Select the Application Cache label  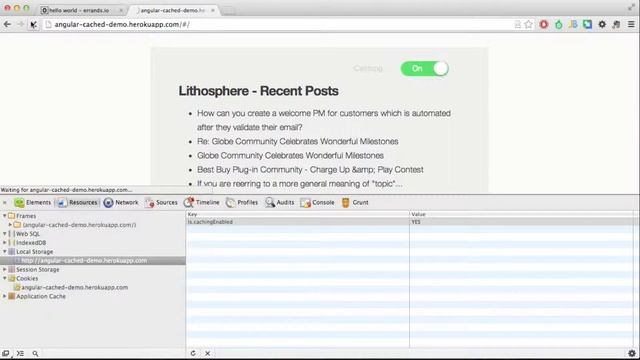point(41,296)
